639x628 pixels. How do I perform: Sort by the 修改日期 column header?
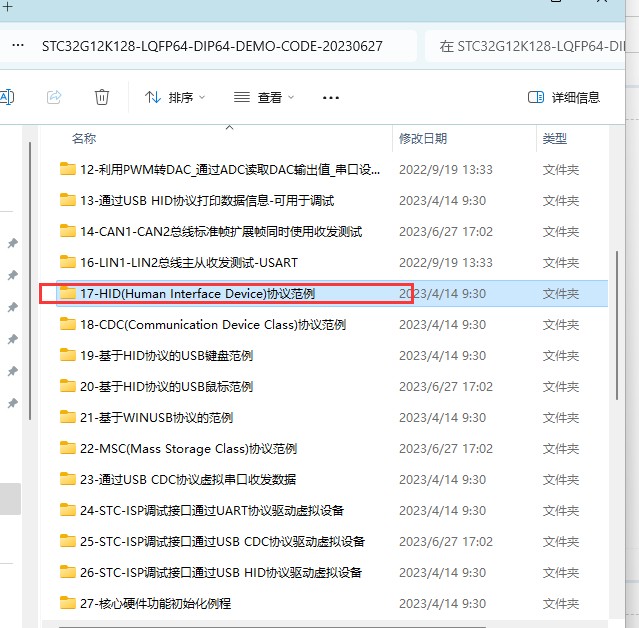[x=423, y=139]
